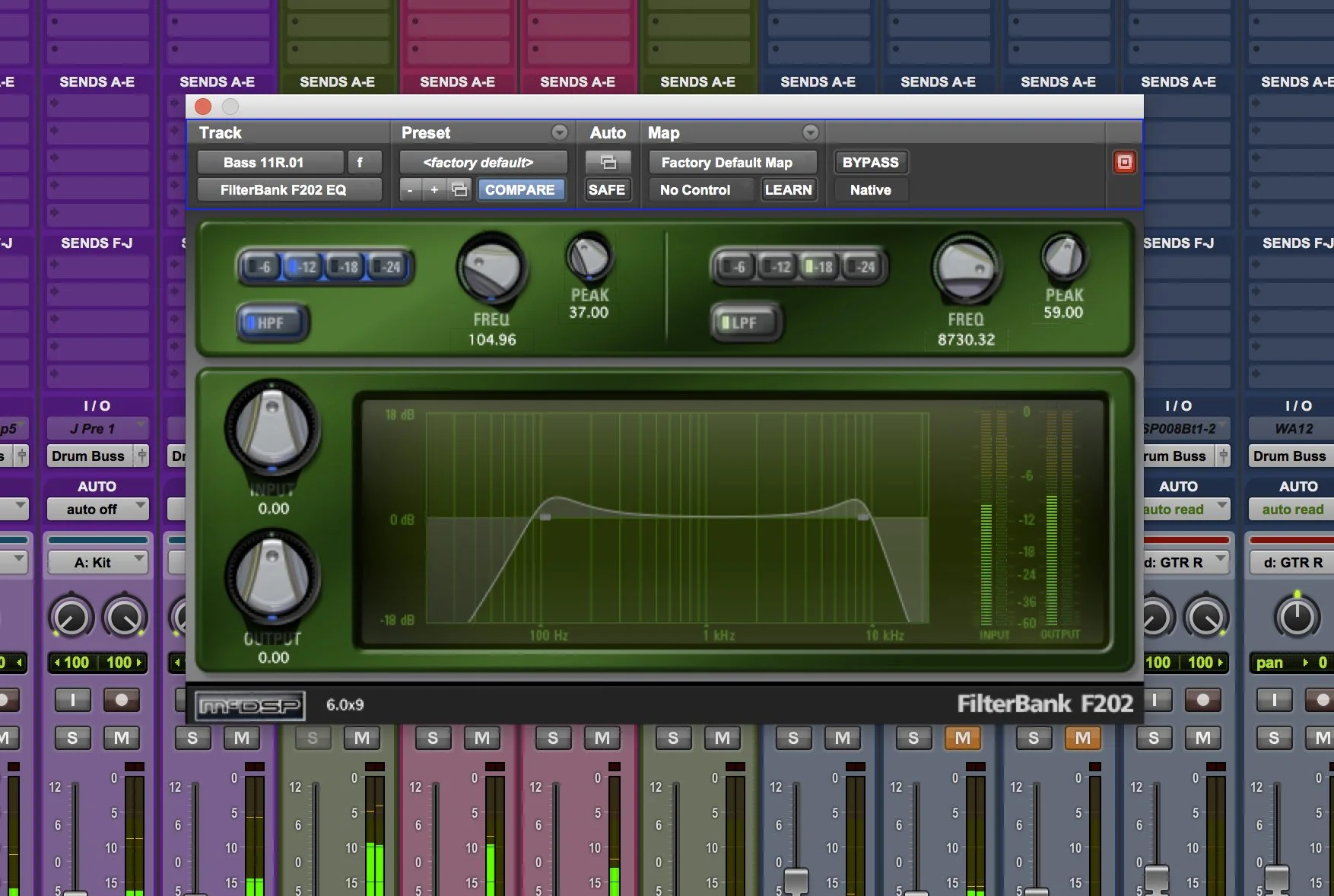Screen dimensions: 1334x896
Task: Solo the J Pre 1 track
Action: [x=73, y=738]
